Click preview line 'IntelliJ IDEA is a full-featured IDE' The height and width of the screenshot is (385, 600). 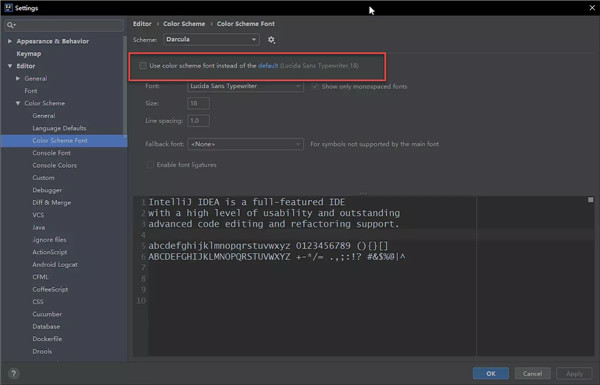pos(246,202)
